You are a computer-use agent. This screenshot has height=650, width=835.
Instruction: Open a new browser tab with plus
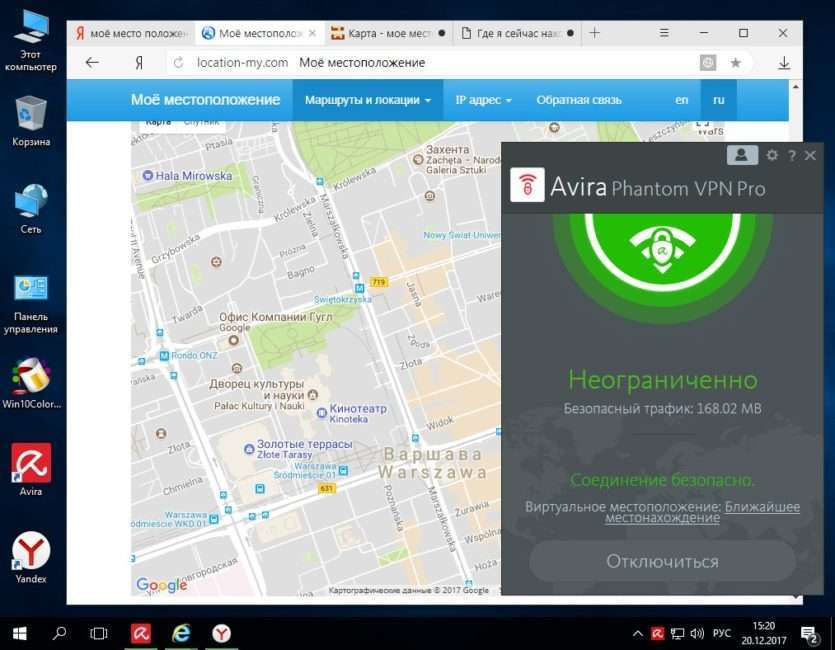595,33
